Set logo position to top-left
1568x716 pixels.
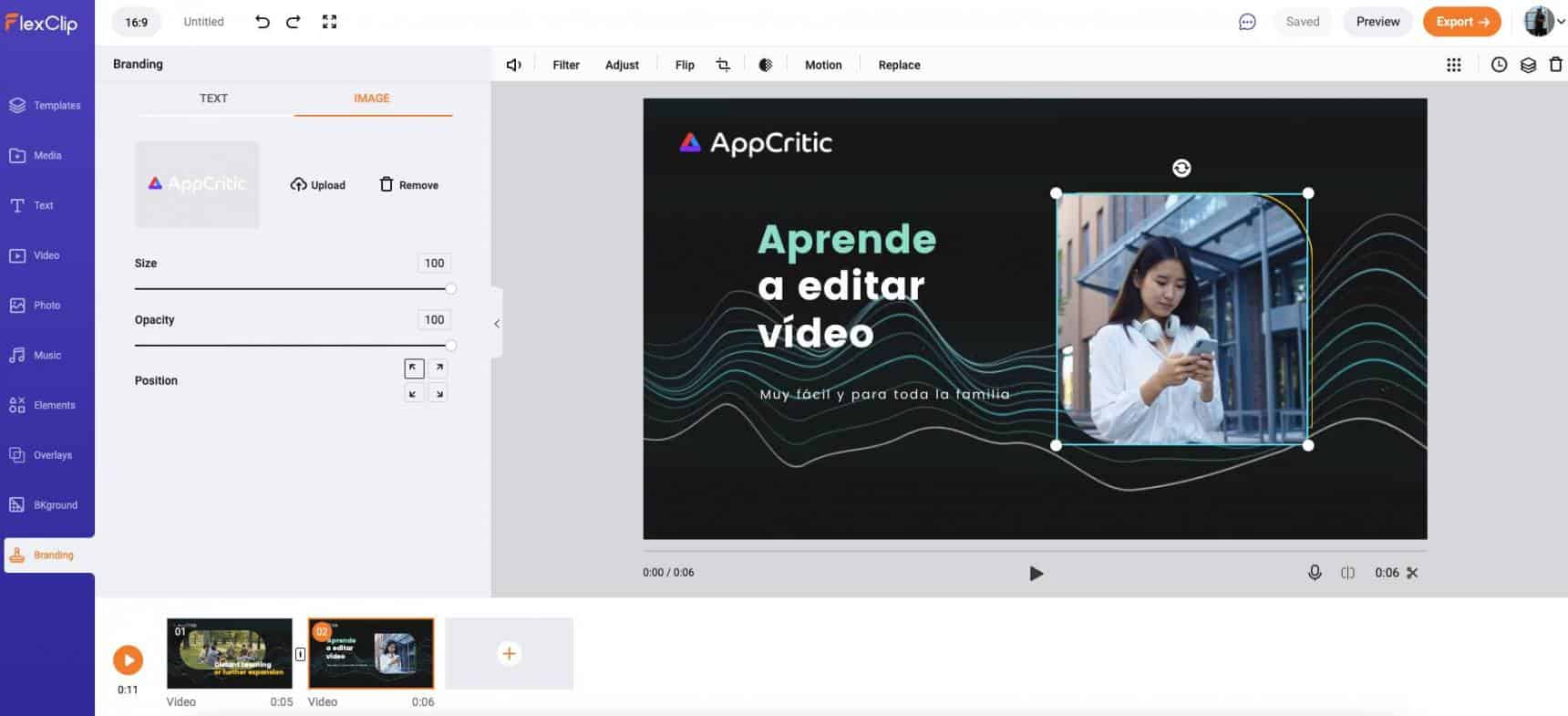coord(414,368)
